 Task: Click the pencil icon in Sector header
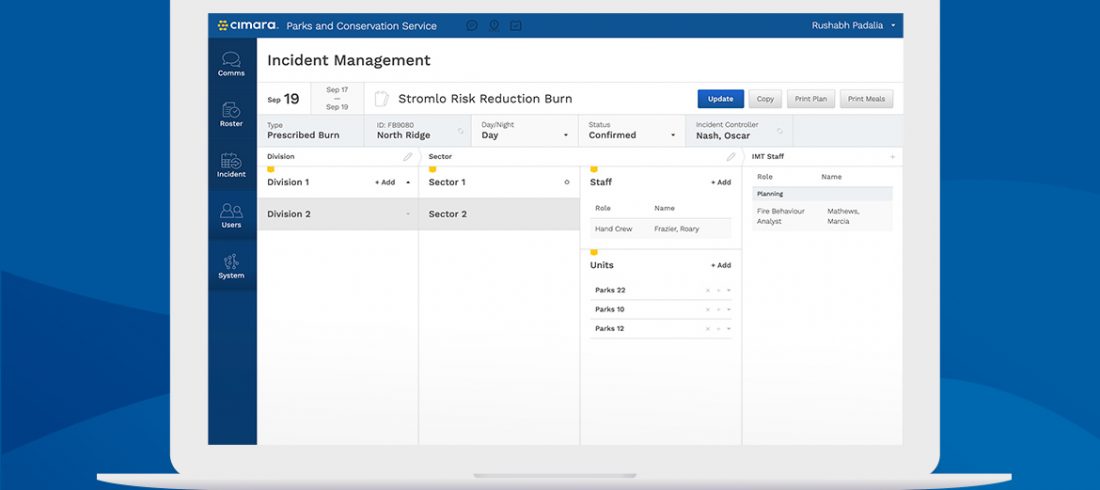(730, 157)
